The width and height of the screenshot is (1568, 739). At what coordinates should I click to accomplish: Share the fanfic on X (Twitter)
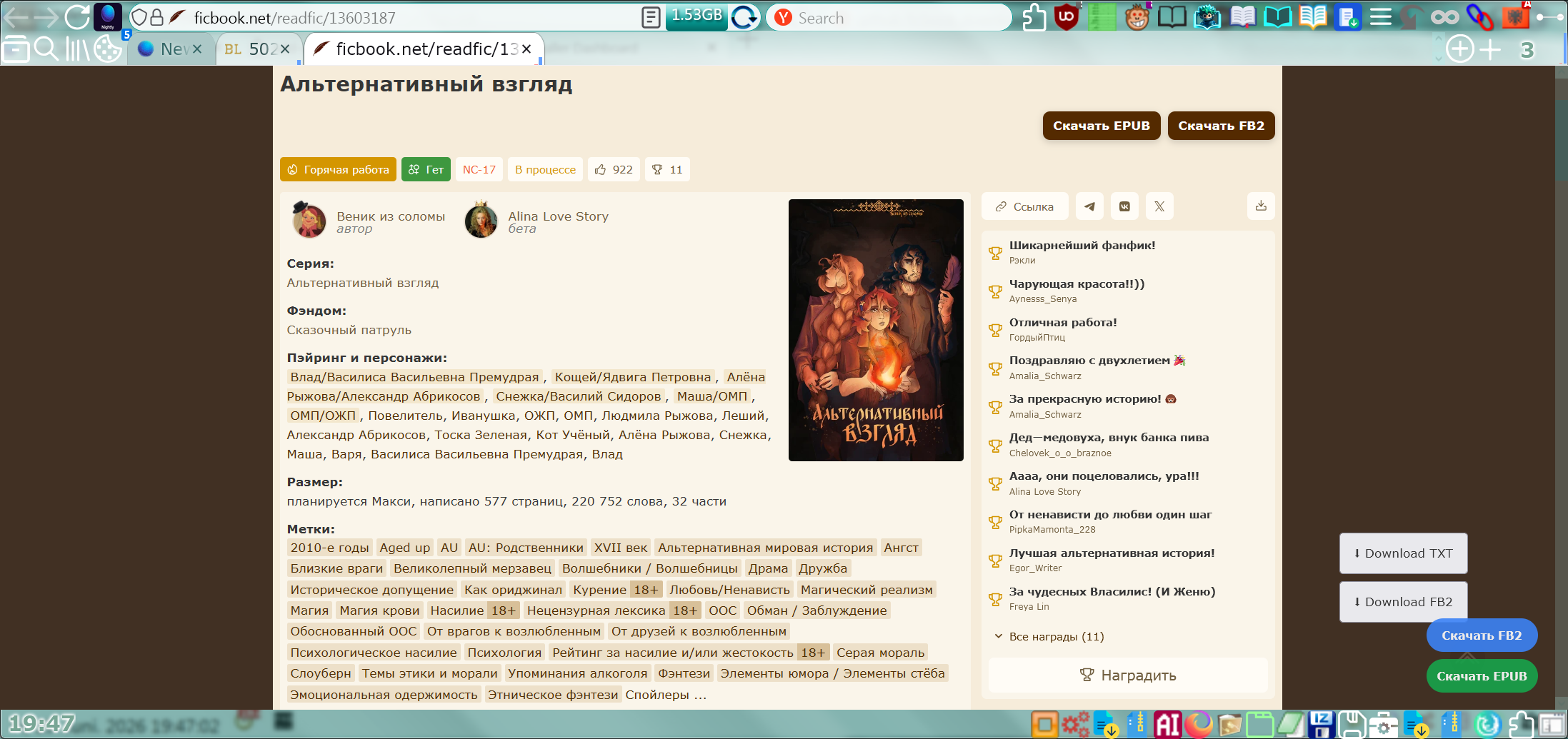(x=1159, y=206)
